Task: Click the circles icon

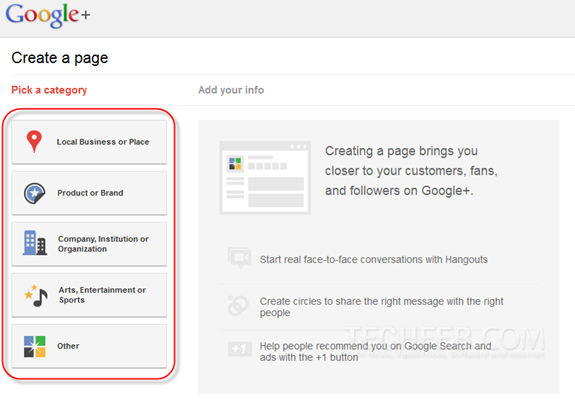Action: pyautogui.click(x=238, y=306)
